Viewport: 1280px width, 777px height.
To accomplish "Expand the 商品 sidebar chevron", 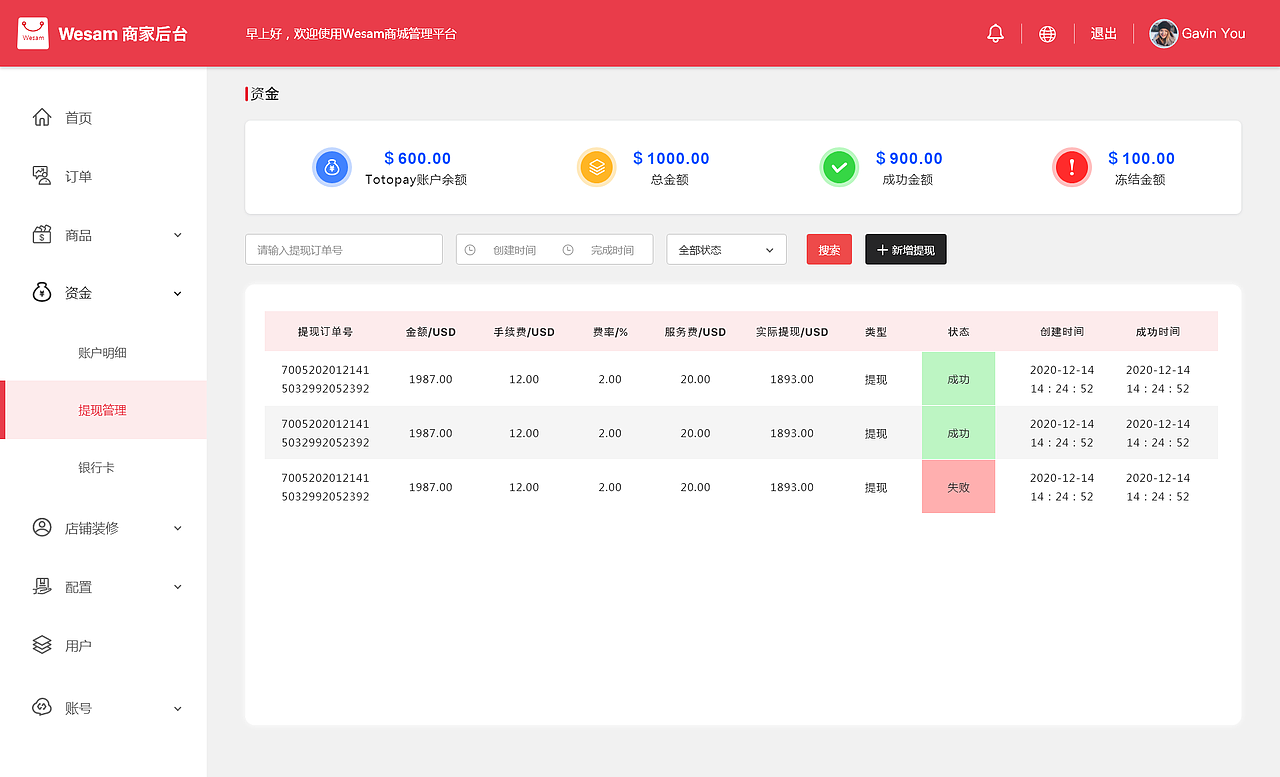I will point(178,235).
